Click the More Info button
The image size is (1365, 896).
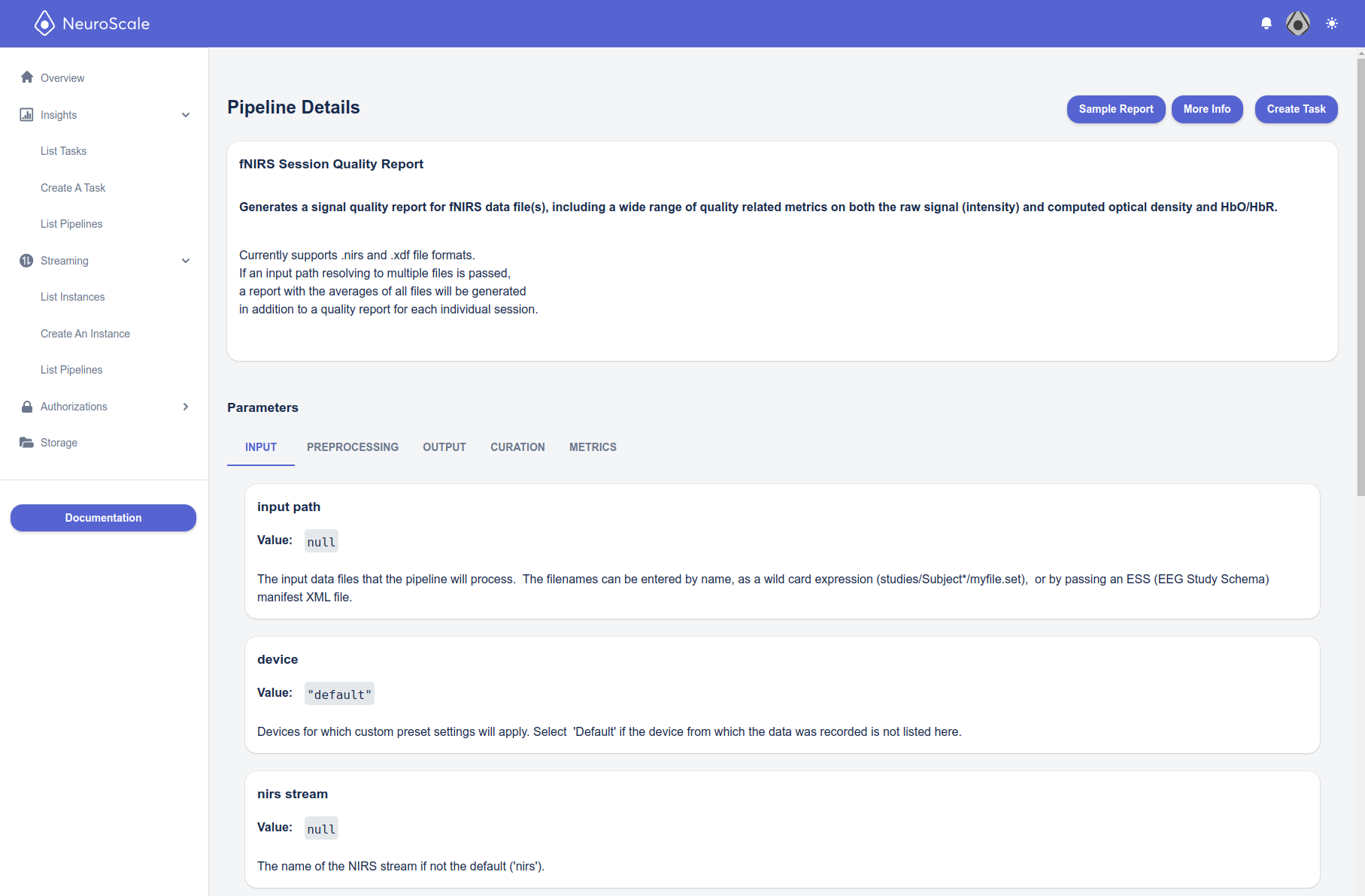(x=1207, y=109)
